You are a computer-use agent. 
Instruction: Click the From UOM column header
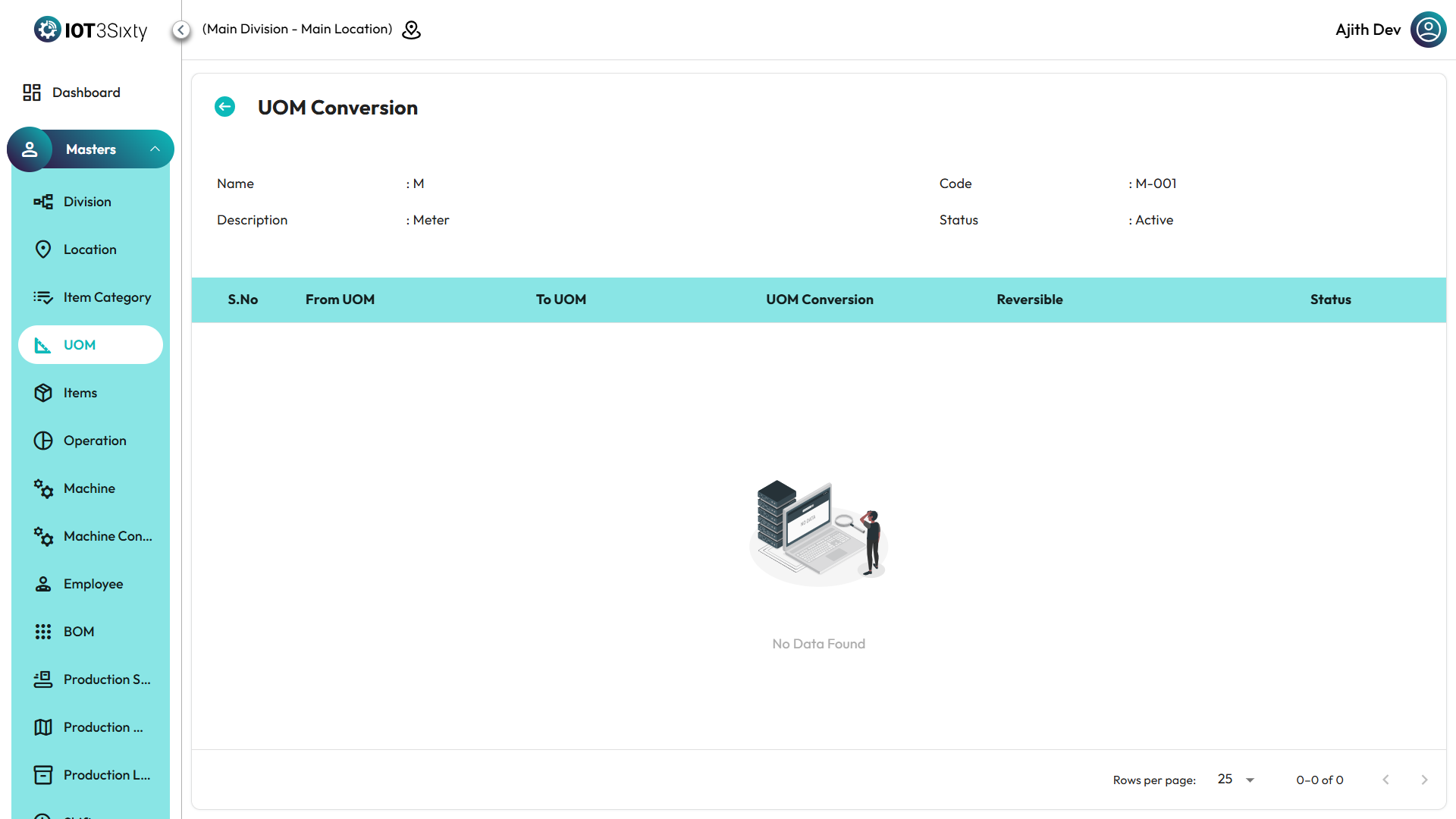[x=340, y=300]
